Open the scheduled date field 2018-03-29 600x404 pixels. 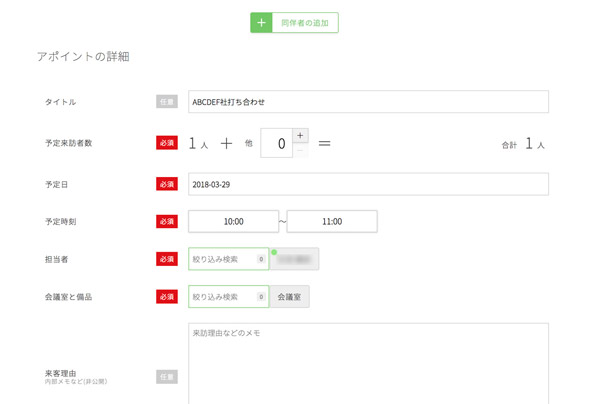click(x=369, y=185)
